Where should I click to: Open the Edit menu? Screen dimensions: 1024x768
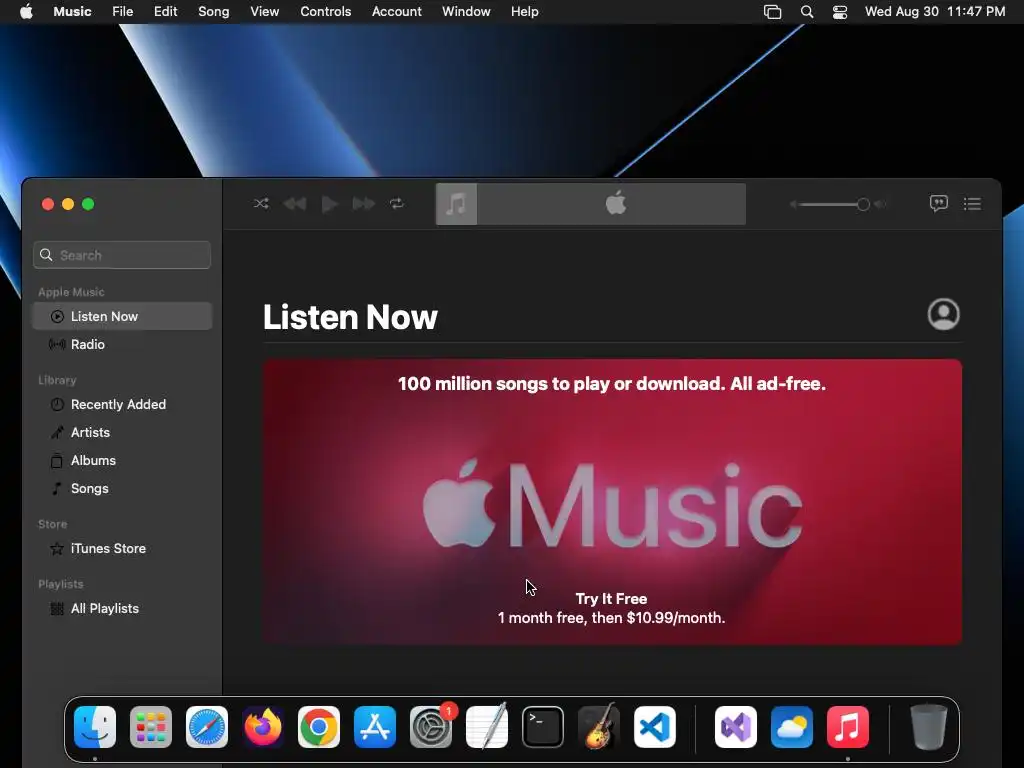tap(165, 12)
